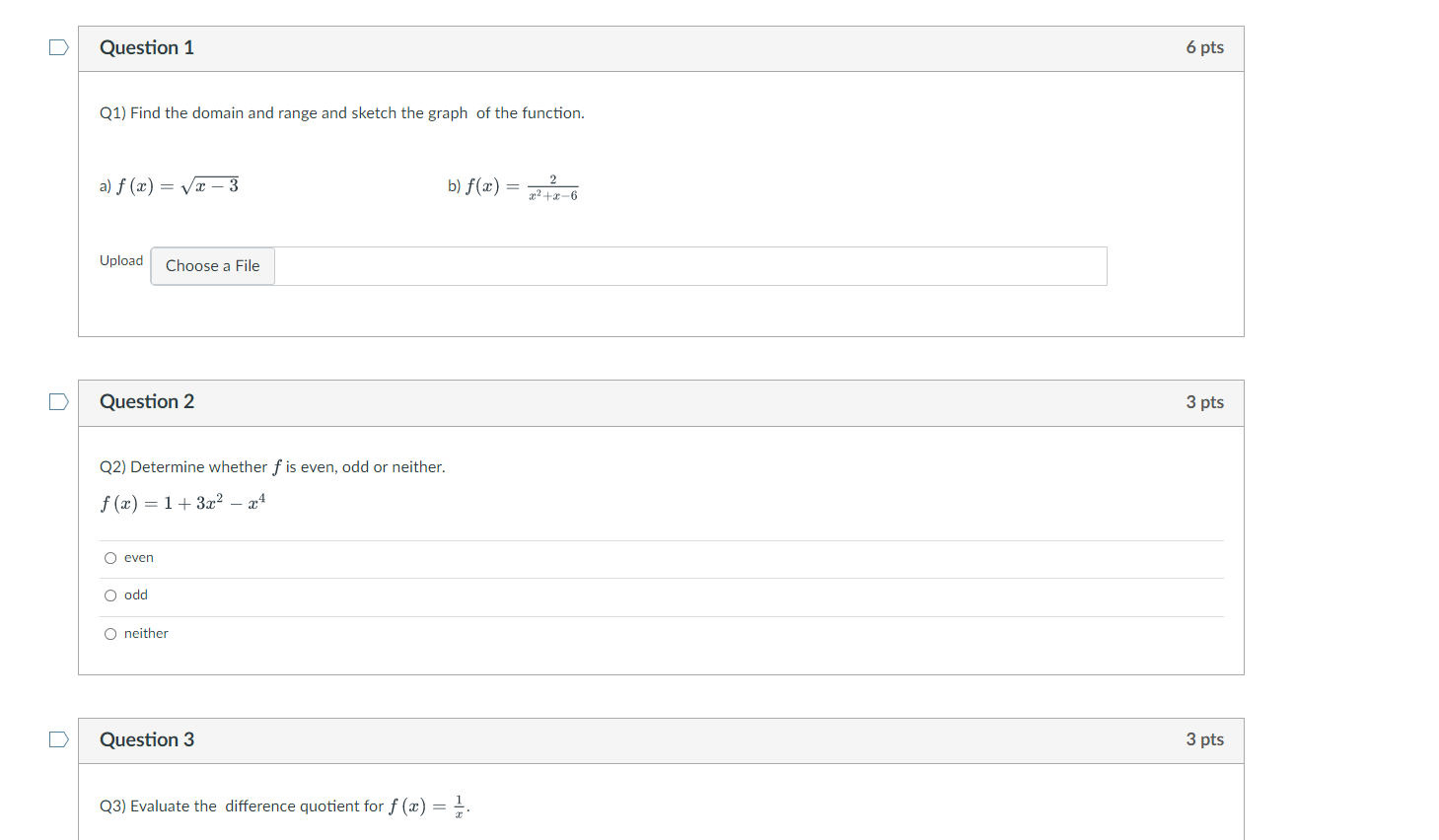Click the '6 pts' point indicator
This screenshot has width=1439, height=840.
click(x=1204, y=46)
